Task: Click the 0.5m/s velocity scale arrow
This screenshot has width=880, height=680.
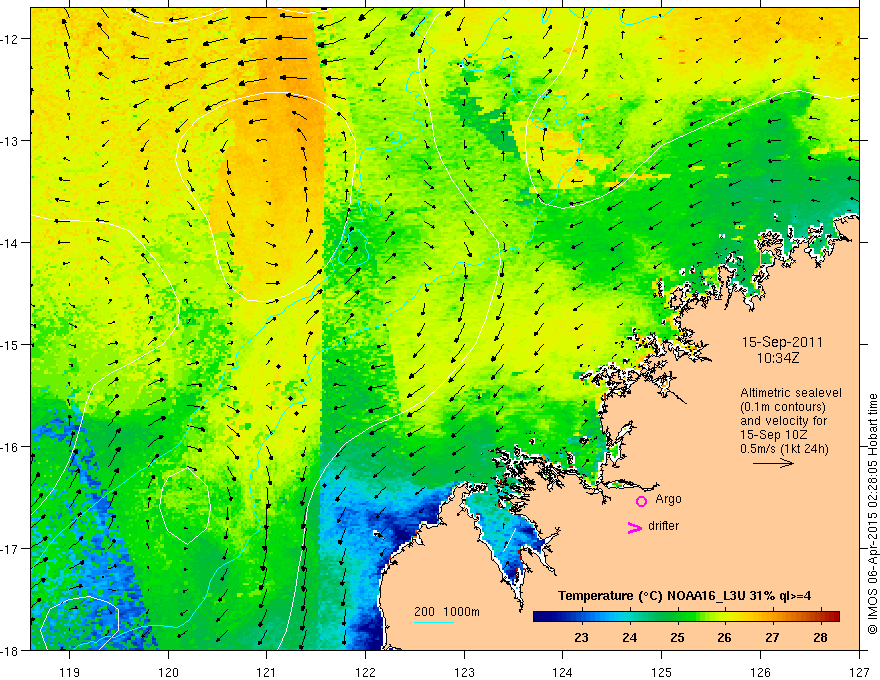Action: (773, 463)
